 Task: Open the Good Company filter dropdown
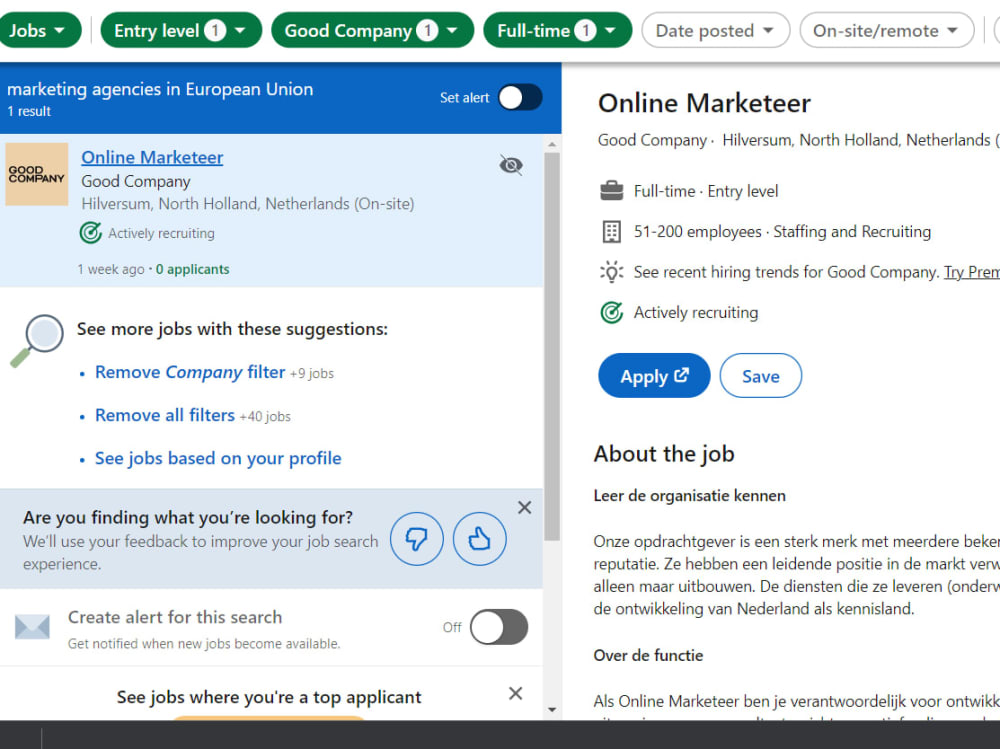(372, 30)
